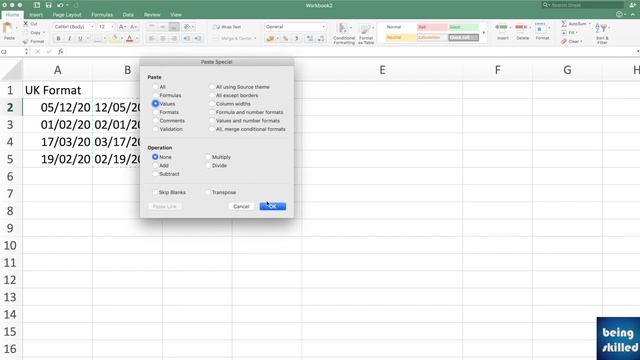Screen dimensions: 640x360
Task: Select the Add operation
Action: (155, 165)
